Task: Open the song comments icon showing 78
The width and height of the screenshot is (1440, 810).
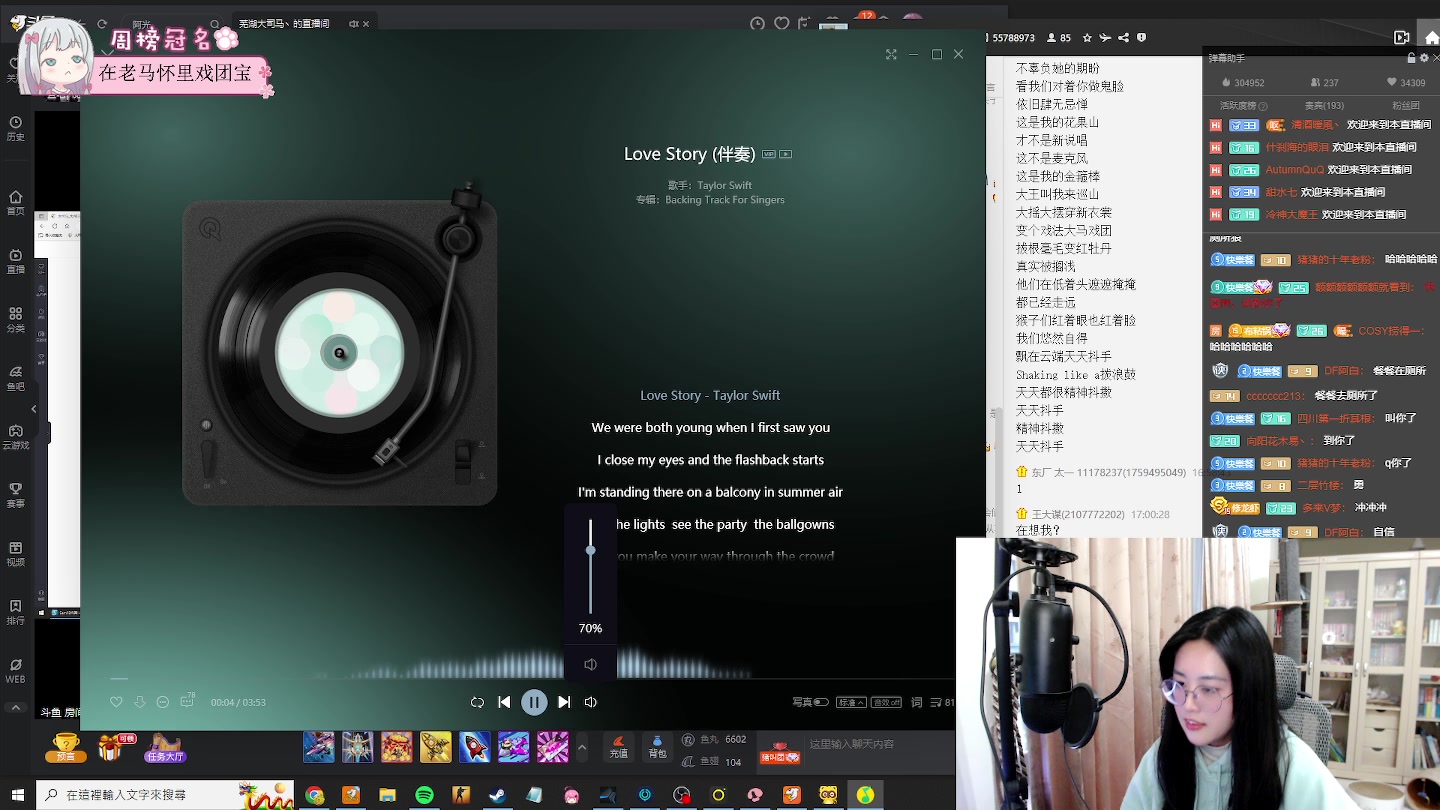Action: point(187,701)
